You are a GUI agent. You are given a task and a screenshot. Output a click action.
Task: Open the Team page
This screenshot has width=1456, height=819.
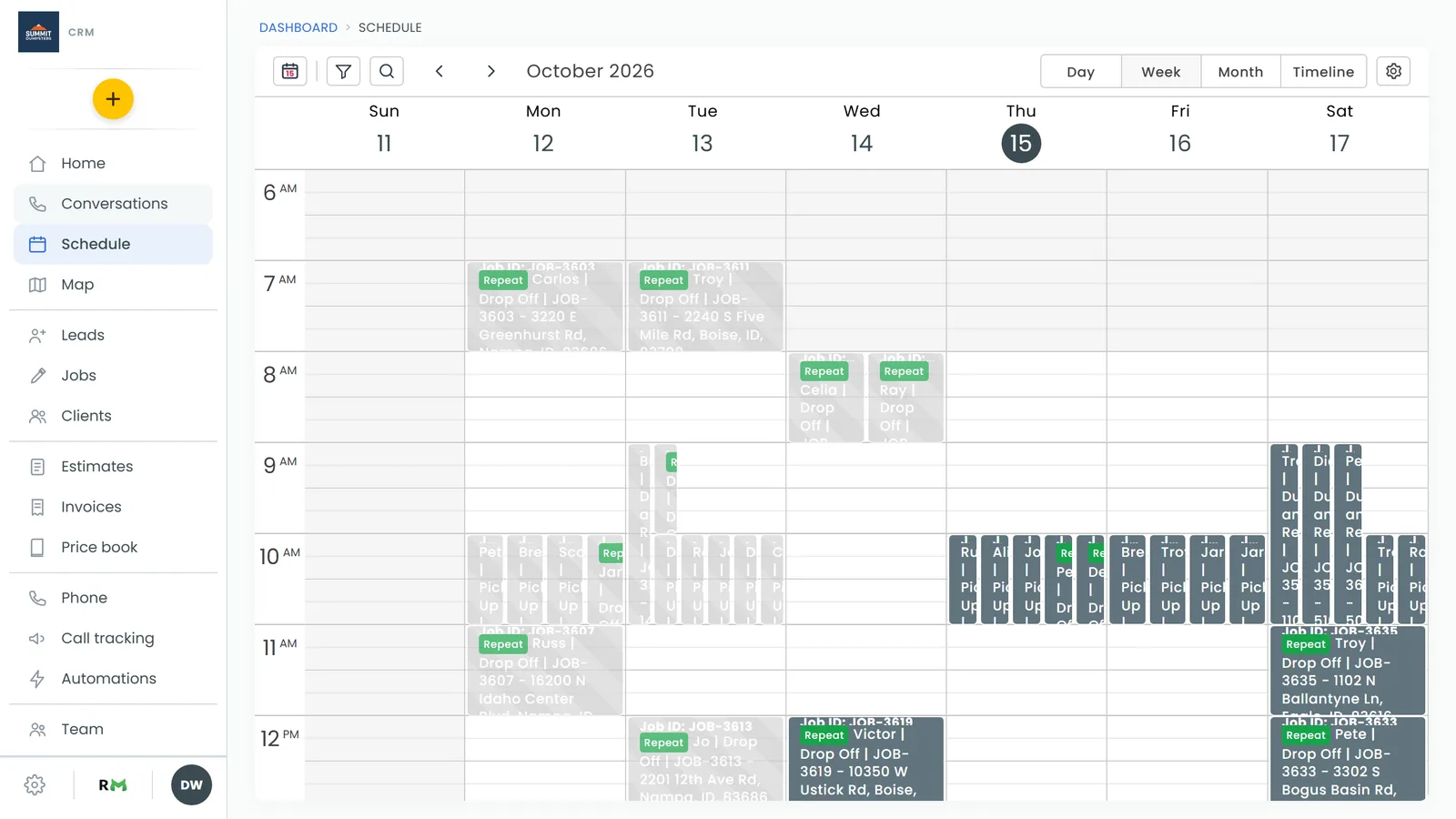tap(113, 729)
